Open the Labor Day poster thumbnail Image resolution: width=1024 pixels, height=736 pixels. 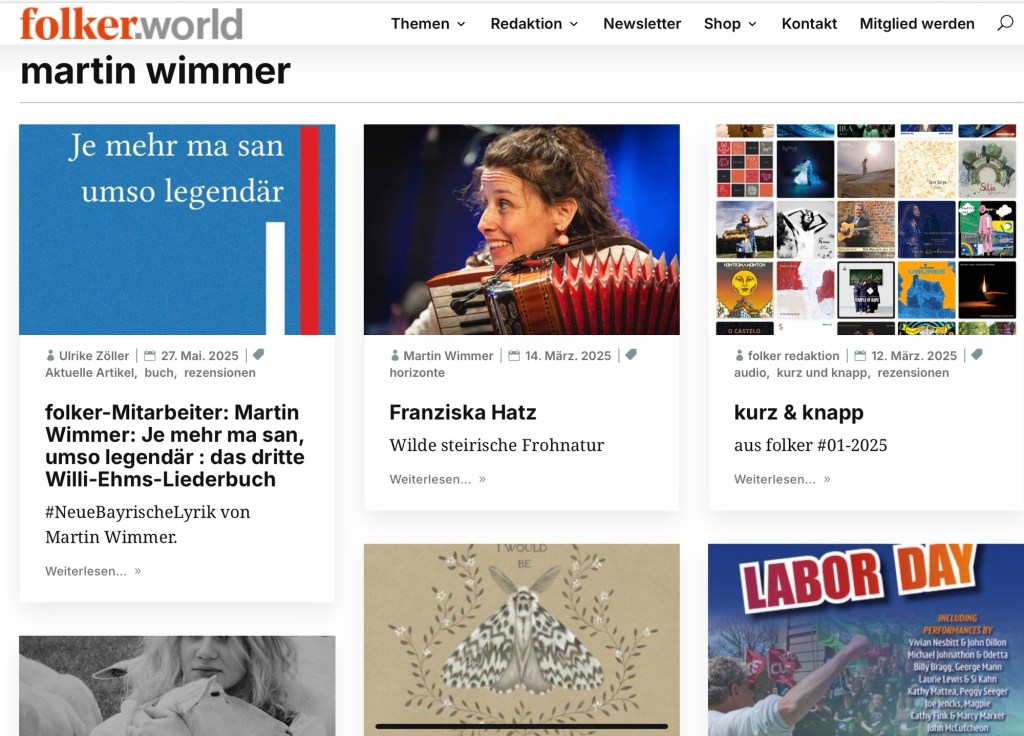pos(866,640)
